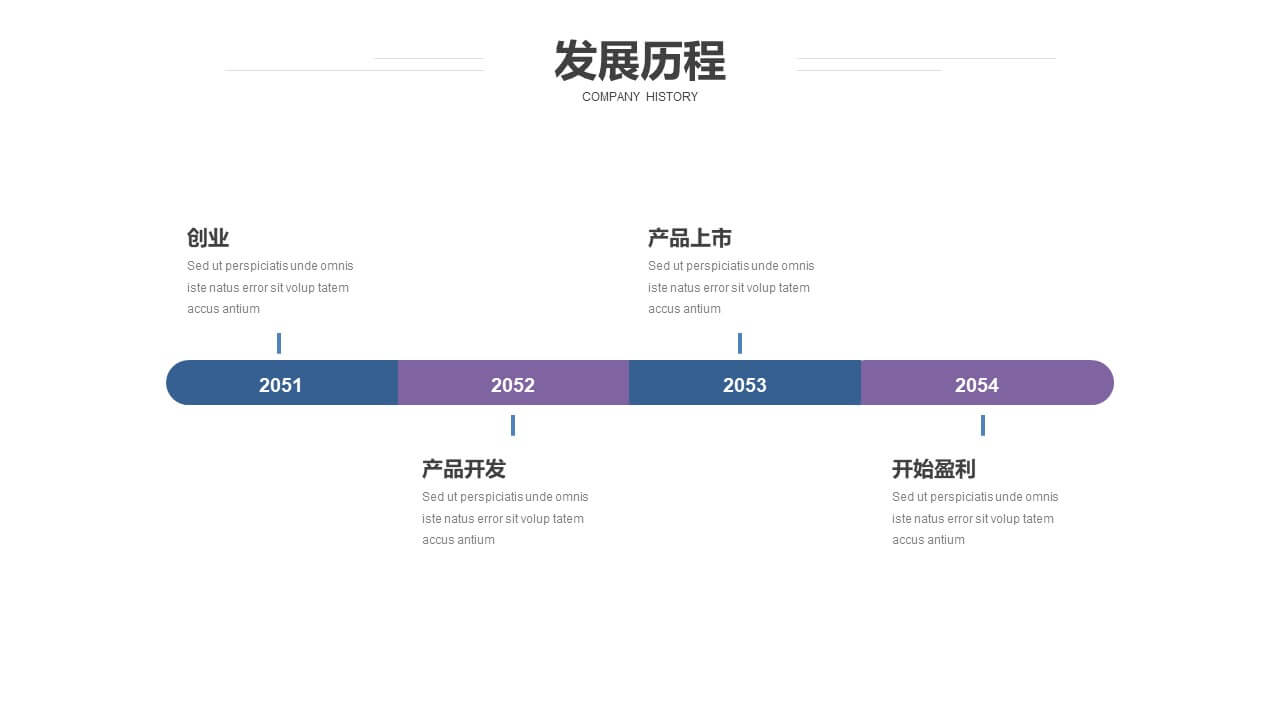Select the 产品开发 heading
Screen dimensions: 1280x720
coord(464,469)
